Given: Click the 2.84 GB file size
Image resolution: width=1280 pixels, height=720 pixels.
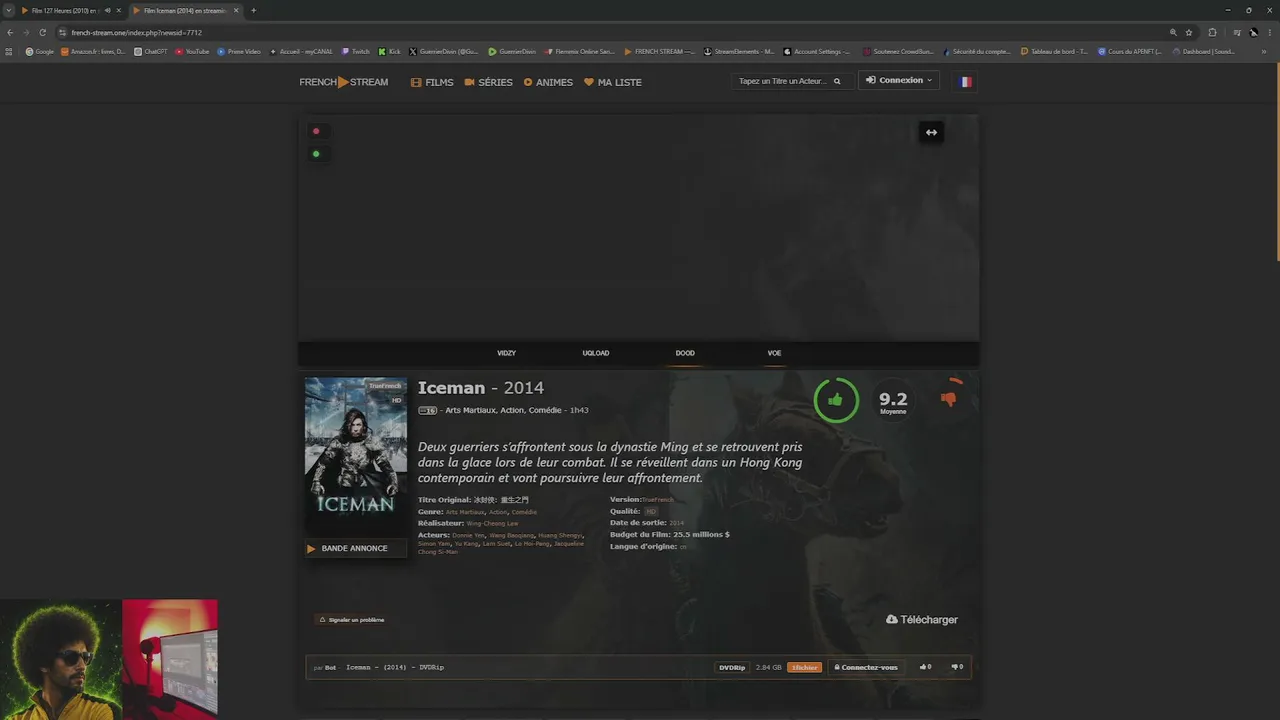Looking at the screenshot, I should tap(769, 667).
